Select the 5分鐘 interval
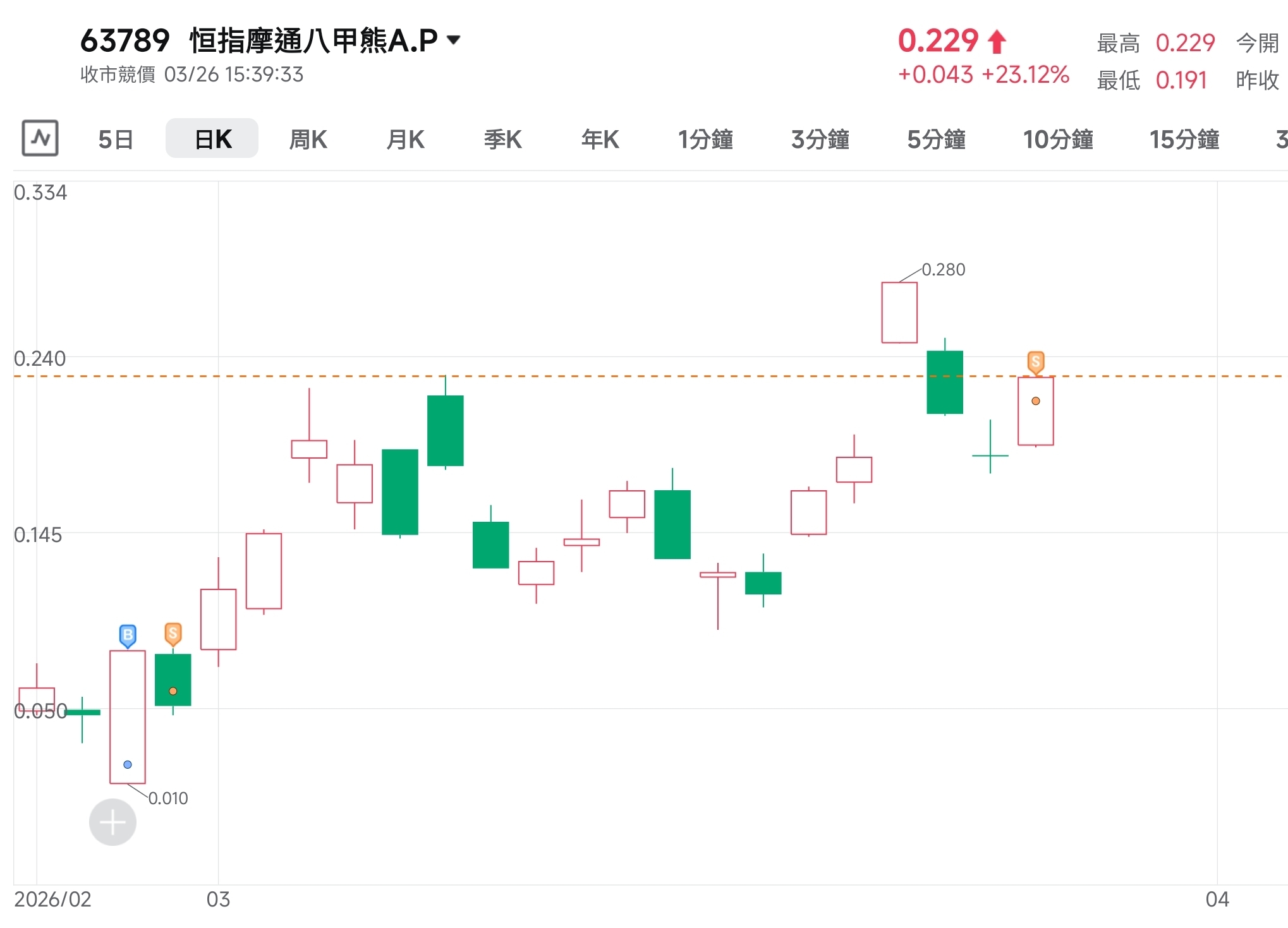1288x928 pixels. (x=936, y=140)
